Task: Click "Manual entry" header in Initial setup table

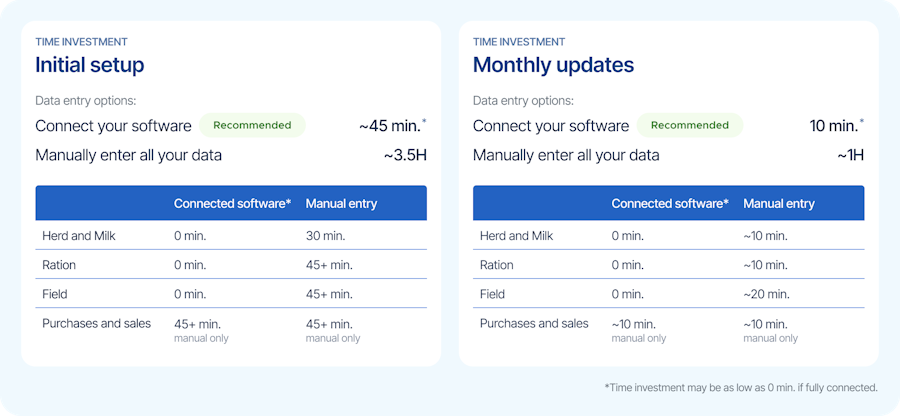Action: tap(341, 204)
